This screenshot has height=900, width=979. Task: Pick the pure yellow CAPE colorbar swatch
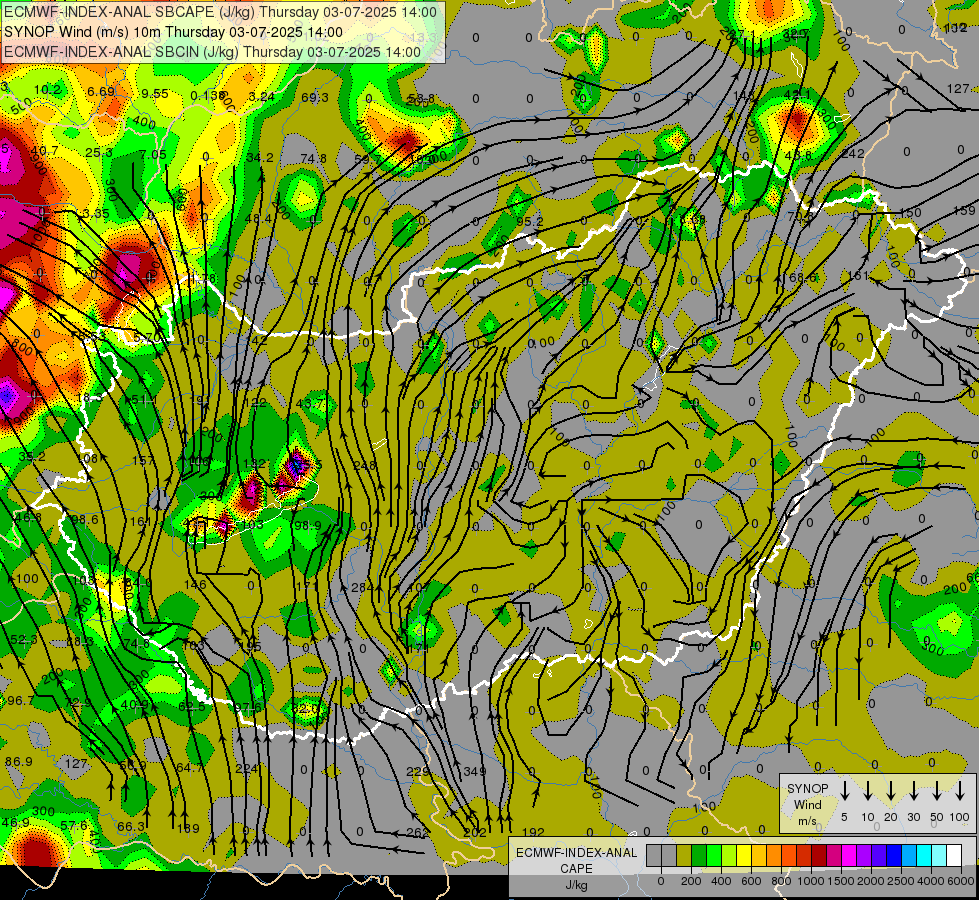[x=744, y=856]
